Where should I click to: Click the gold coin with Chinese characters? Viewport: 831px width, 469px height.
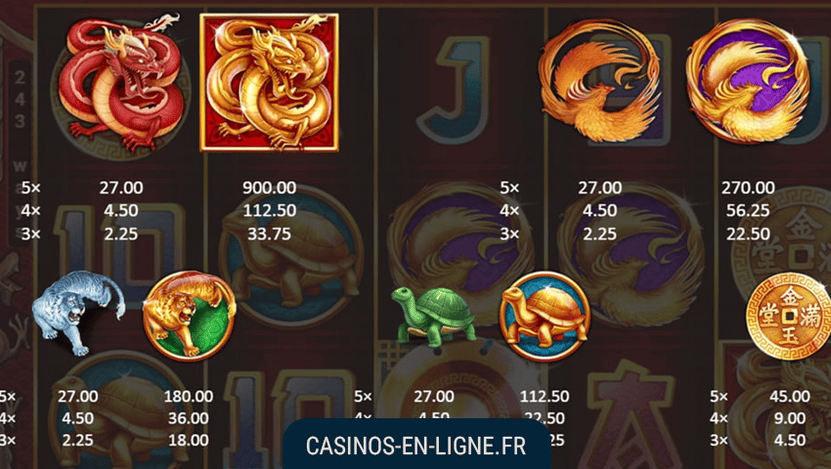(789, 316)
